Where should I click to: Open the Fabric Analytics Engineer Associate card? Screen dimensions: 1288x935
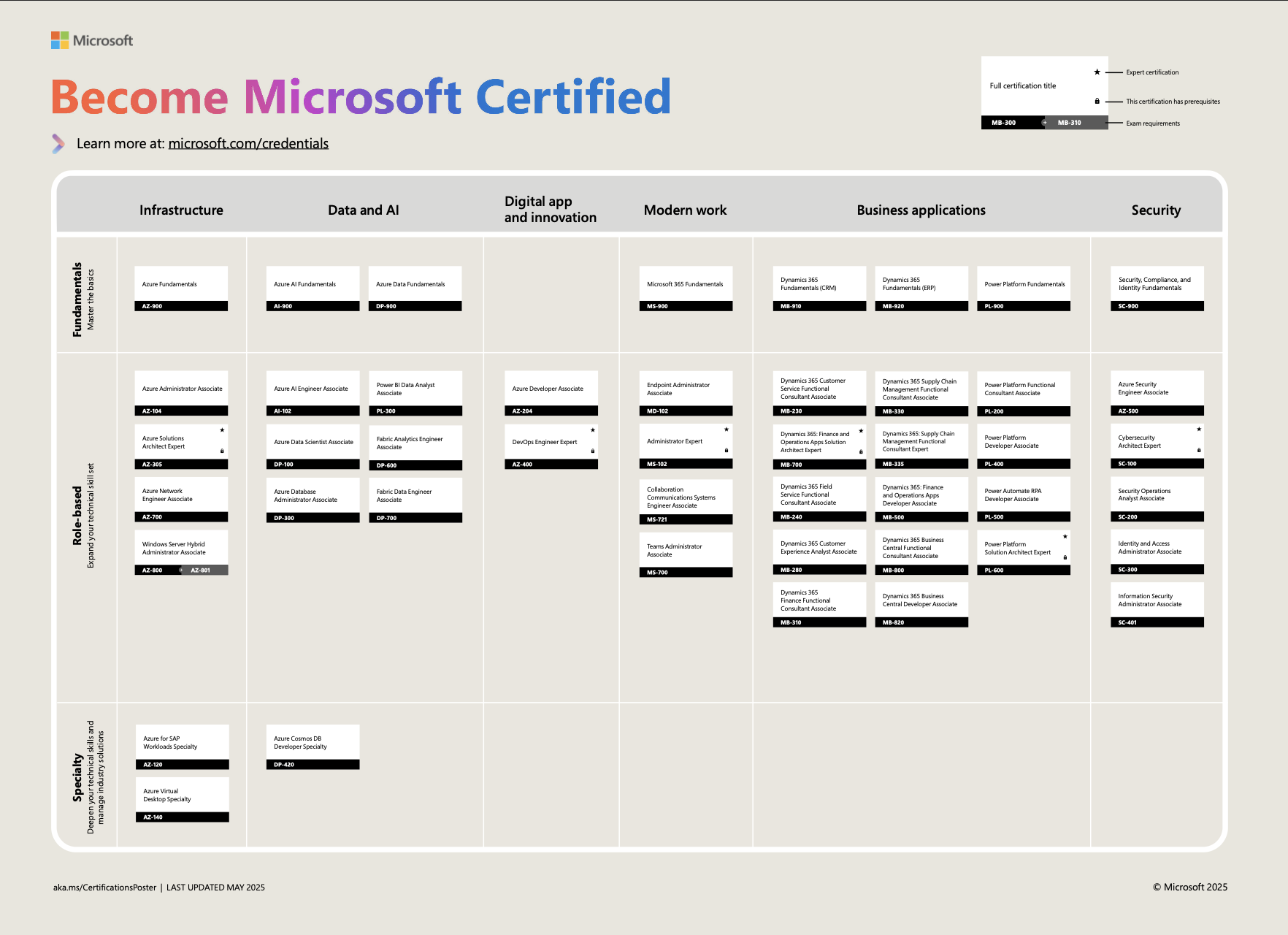[x=415, y=447]
